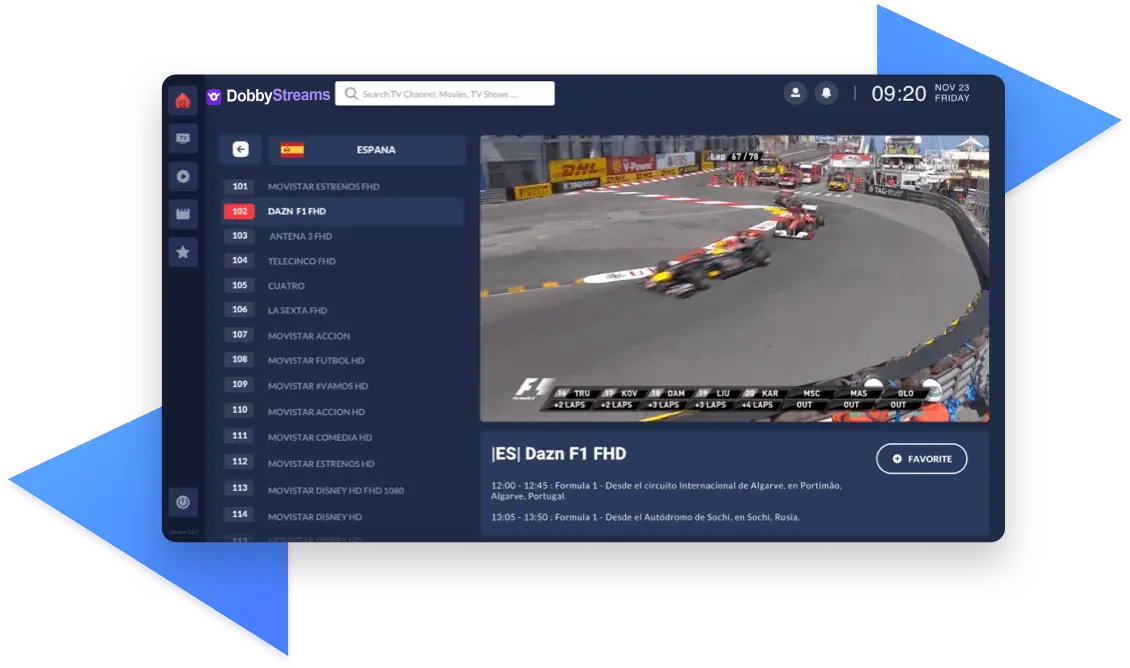This screenshot has height=668, width=1130.
Task: Select channel 102 DAZN F1 FHD
Action: (x=340, y=211)
